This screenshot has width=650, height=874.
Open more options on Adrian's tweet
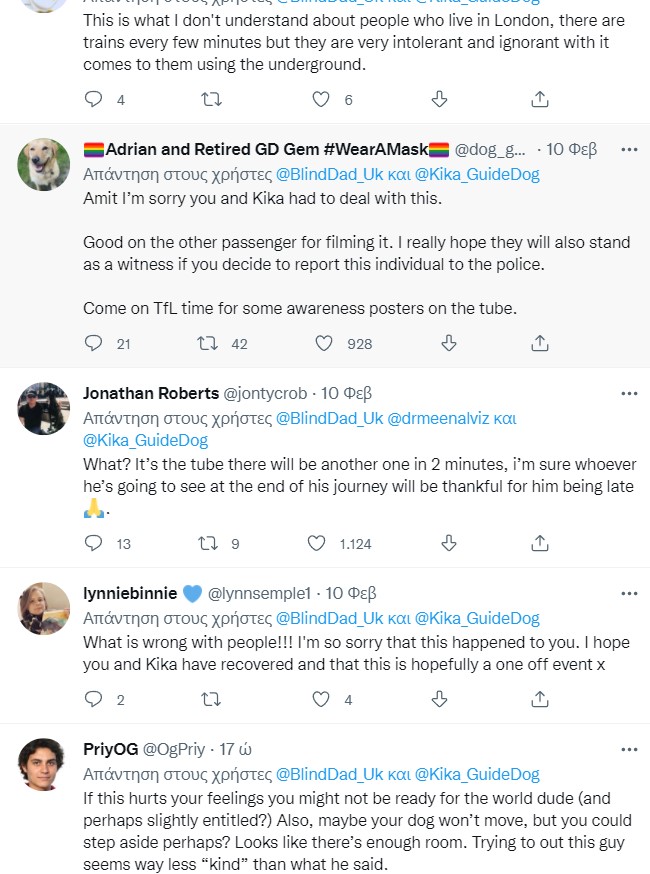629,149
